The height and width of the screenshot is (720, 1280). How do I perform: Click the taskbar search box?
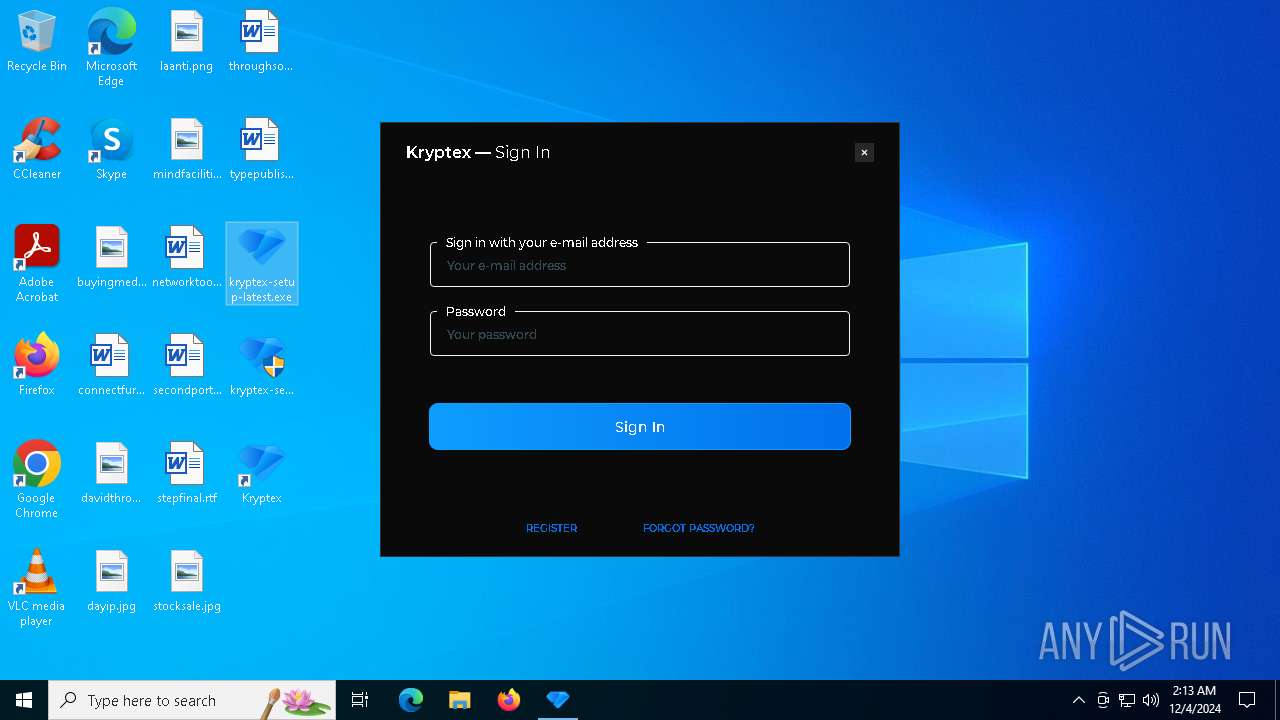[192, 700]
